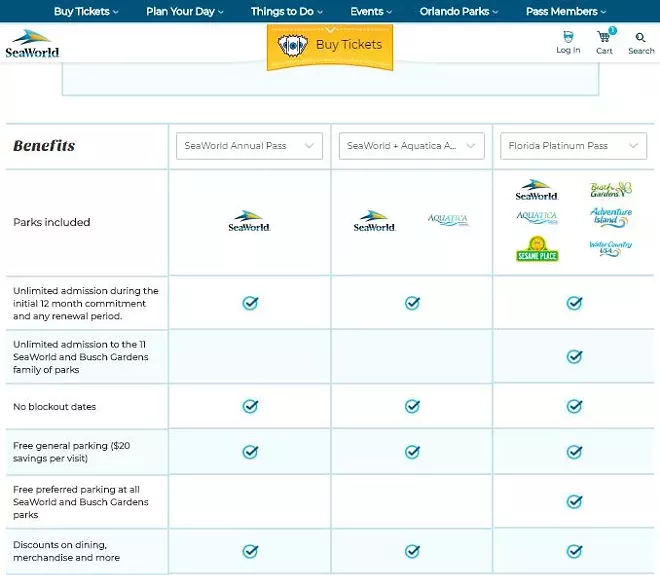
Task: Click No blockout dates checkmark for SeaWorld Annual Pass
Action: [x=250, y=406]
